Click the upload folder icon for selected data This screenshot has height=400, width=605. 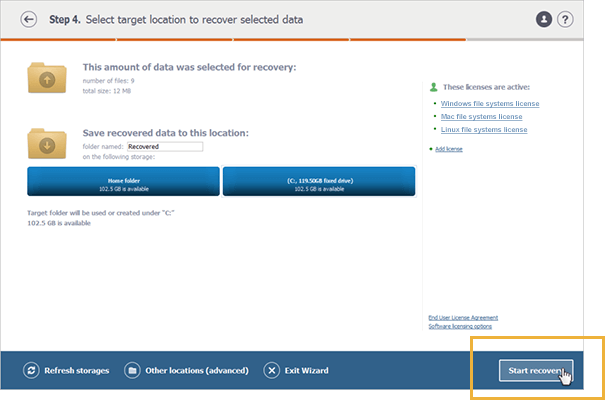click(x=47, y=78)
